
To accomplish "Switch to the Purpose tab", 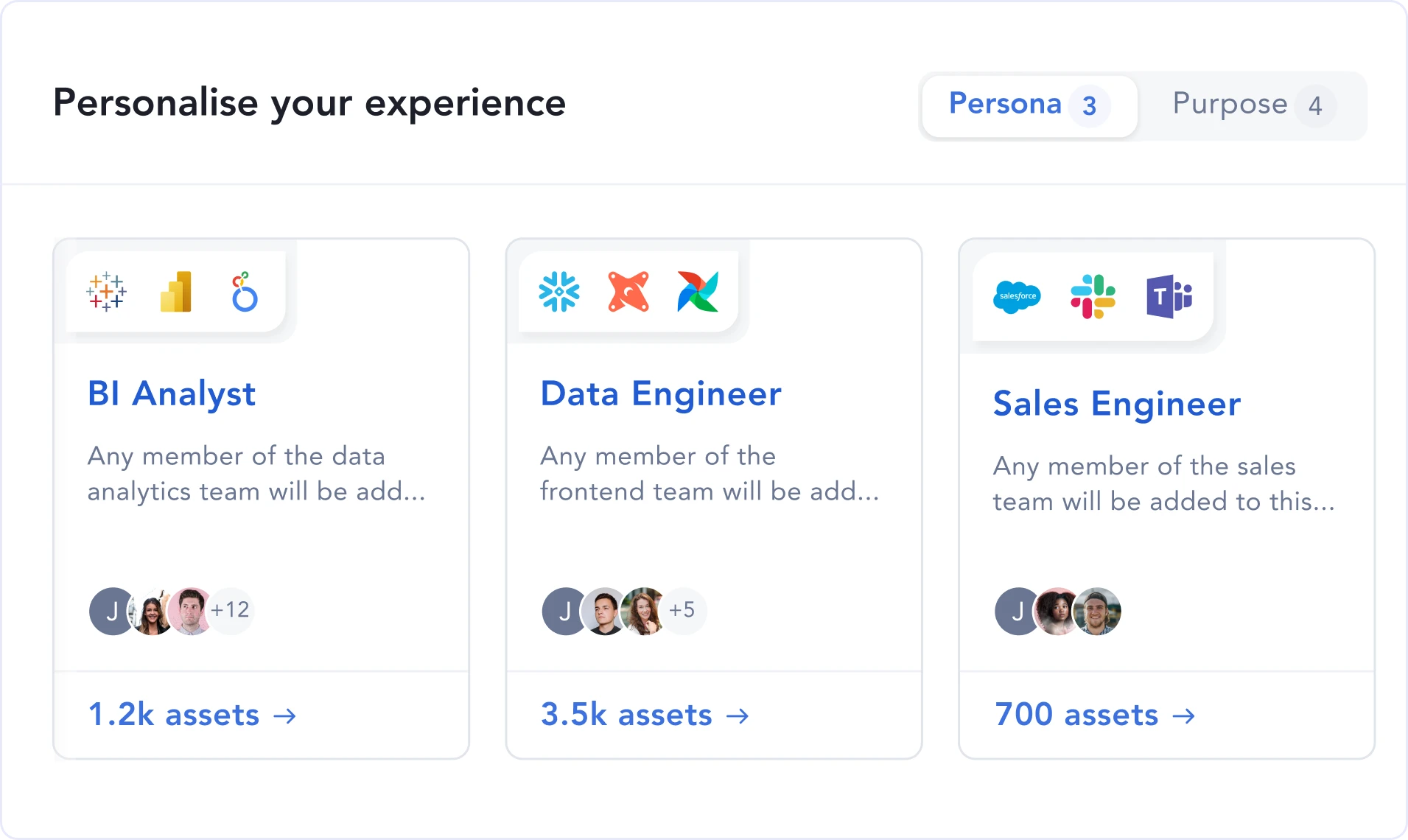I will click(x=1253, y=106).
